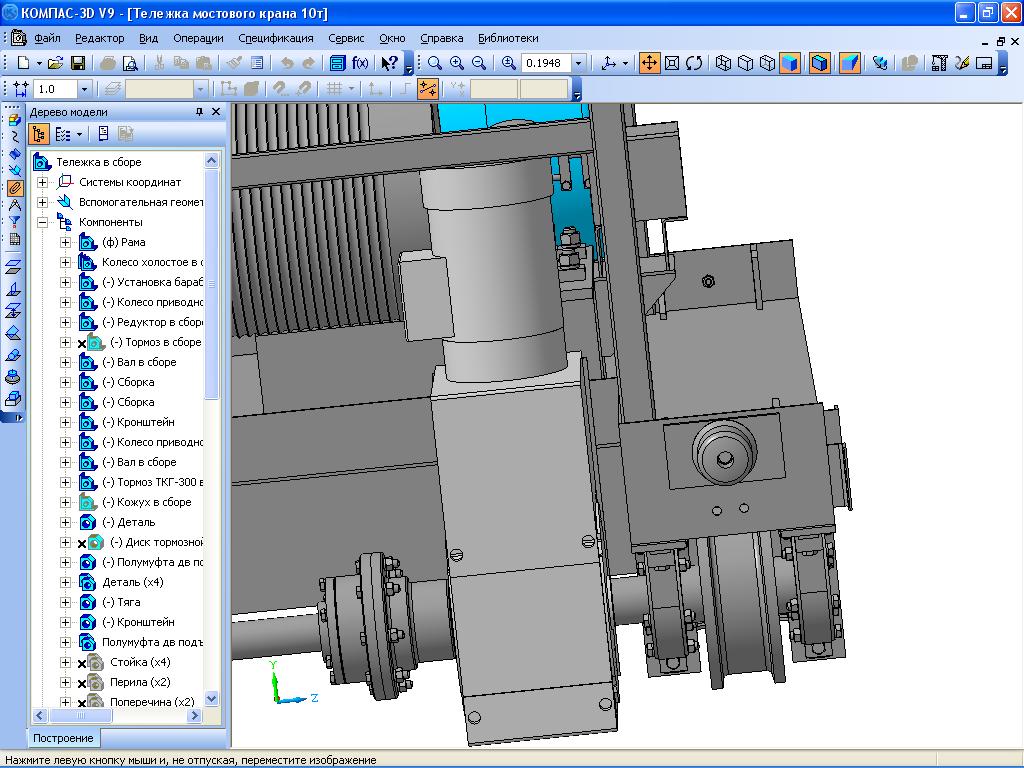Click the Show All fit-view icon
Screen dimensions: 1024x768
[672, 63]
